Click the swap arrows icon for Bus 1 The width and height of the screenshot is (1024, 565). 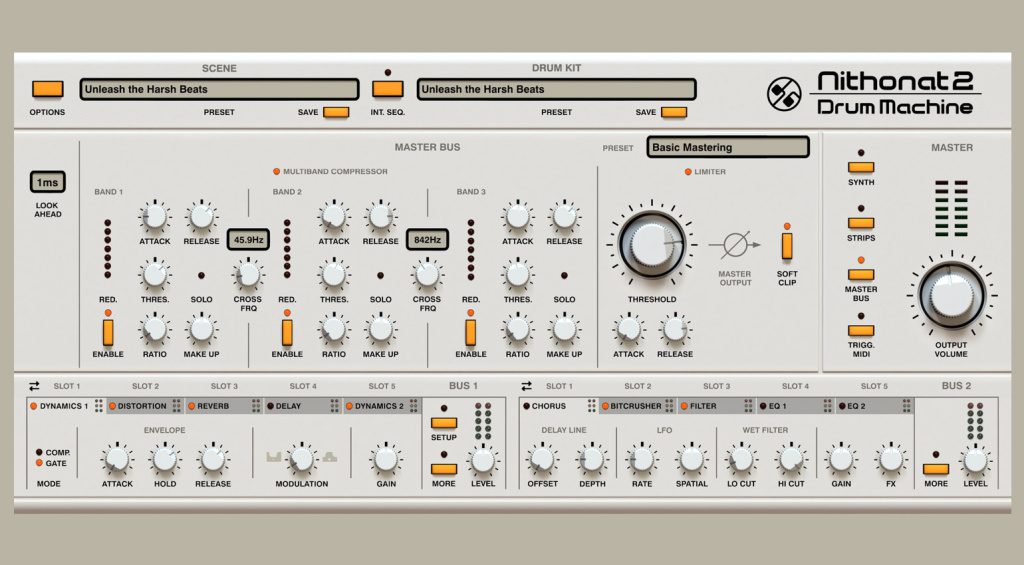[34, 386]
